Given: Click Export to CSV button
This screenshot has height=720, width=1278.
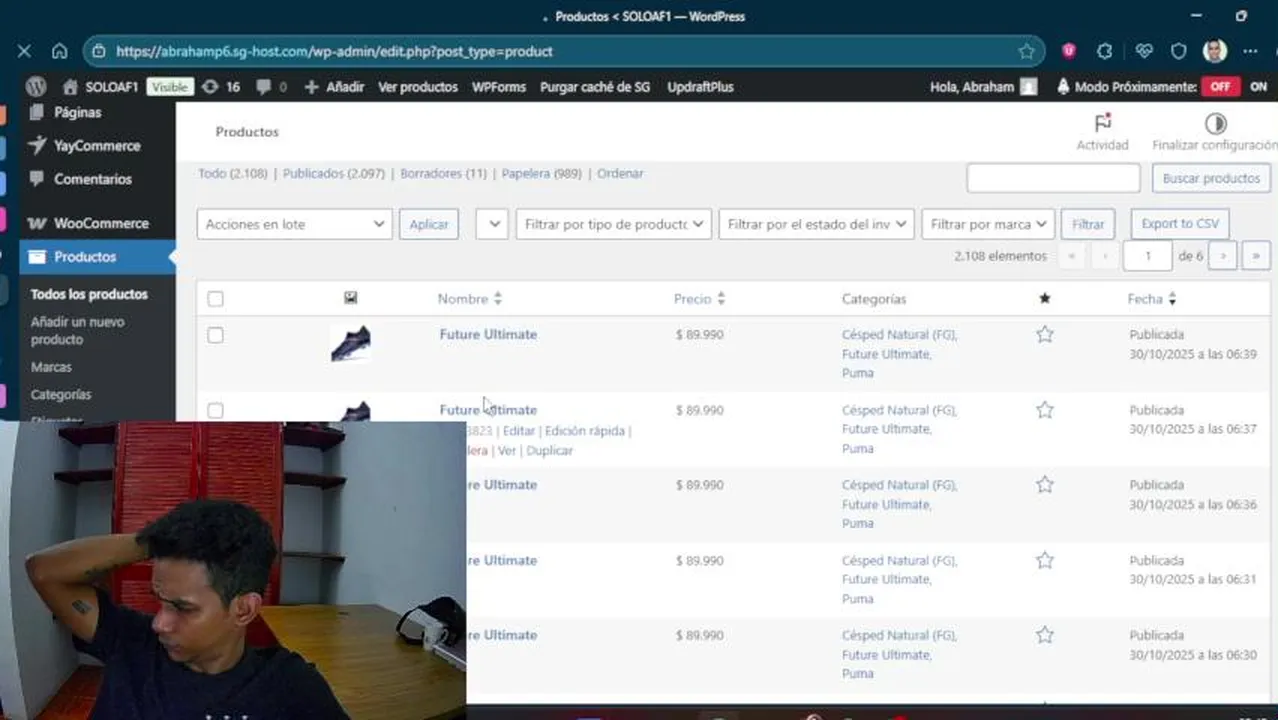Looking at the screenshot, I should 1180,224.
